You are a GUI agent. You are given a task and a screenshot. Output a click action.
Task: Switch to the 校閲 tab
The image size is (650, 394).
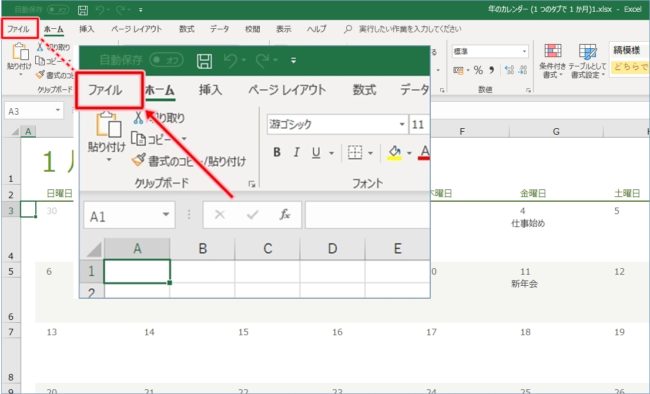click(x=252, y=29)
